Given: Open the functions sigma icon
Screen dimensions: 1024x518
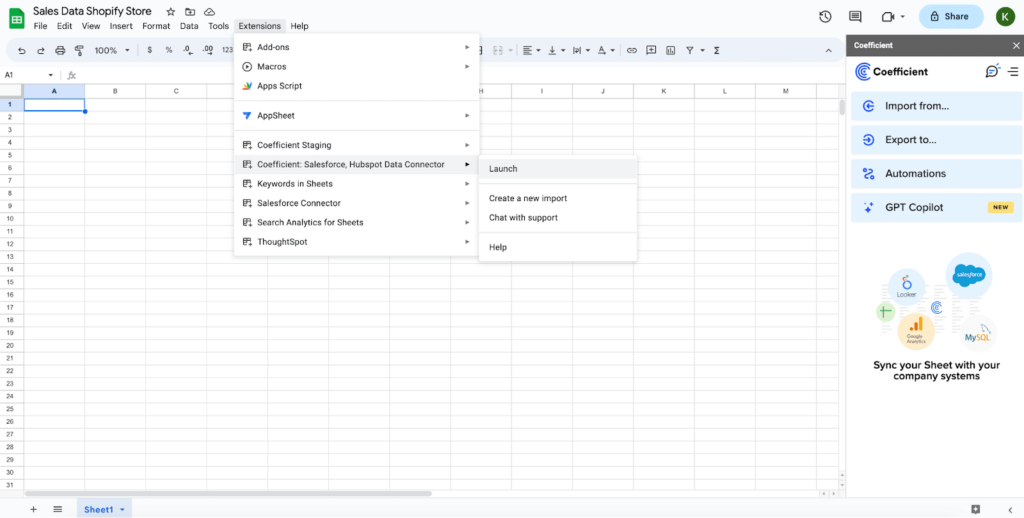Looking at the screenshot, I should pyautogui.click(x=716, y=50).
